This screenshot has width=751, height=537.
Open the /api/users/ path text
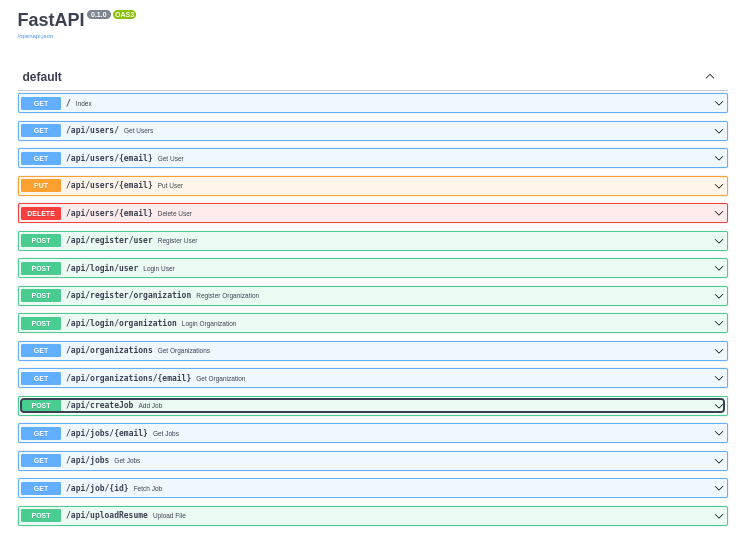92,130
